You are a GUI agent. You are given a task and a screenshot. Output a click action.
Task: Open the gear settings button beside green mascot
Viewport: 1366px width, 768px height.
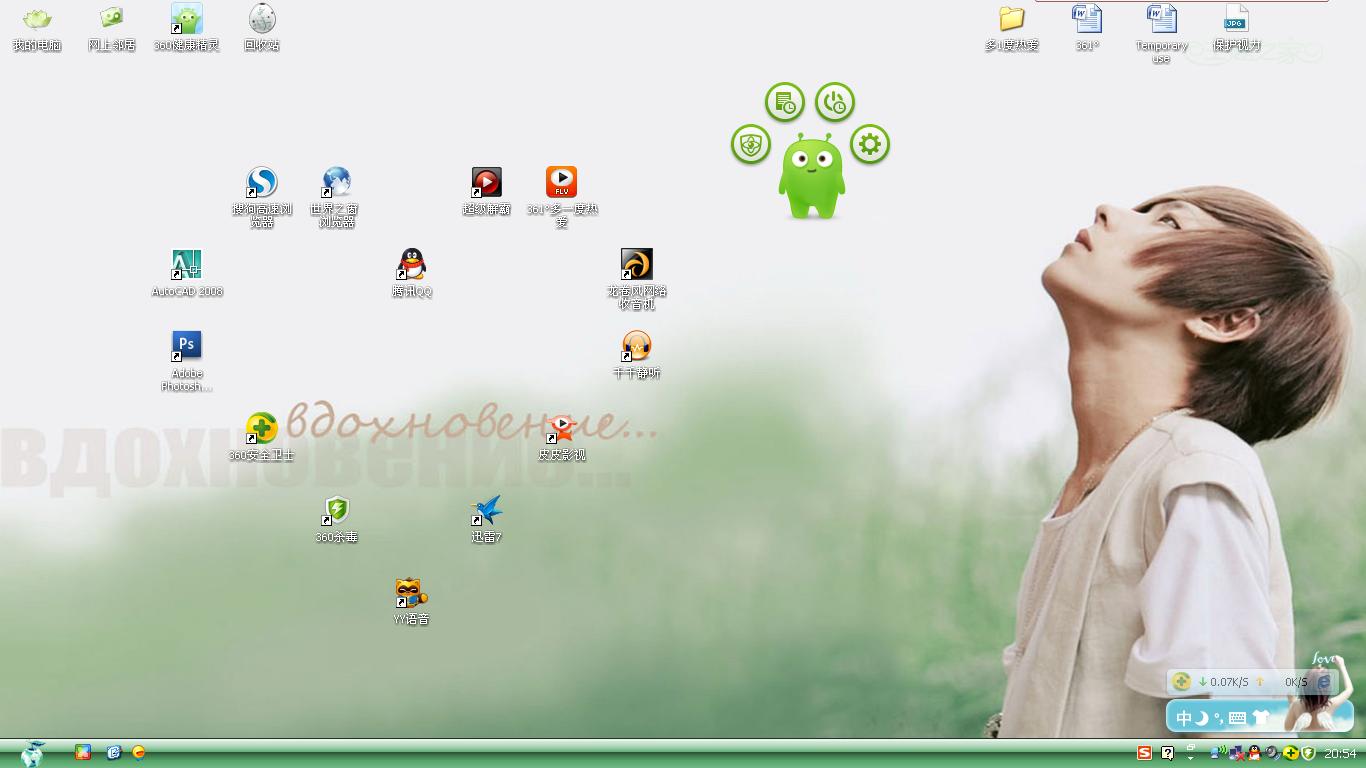[869, 145]
